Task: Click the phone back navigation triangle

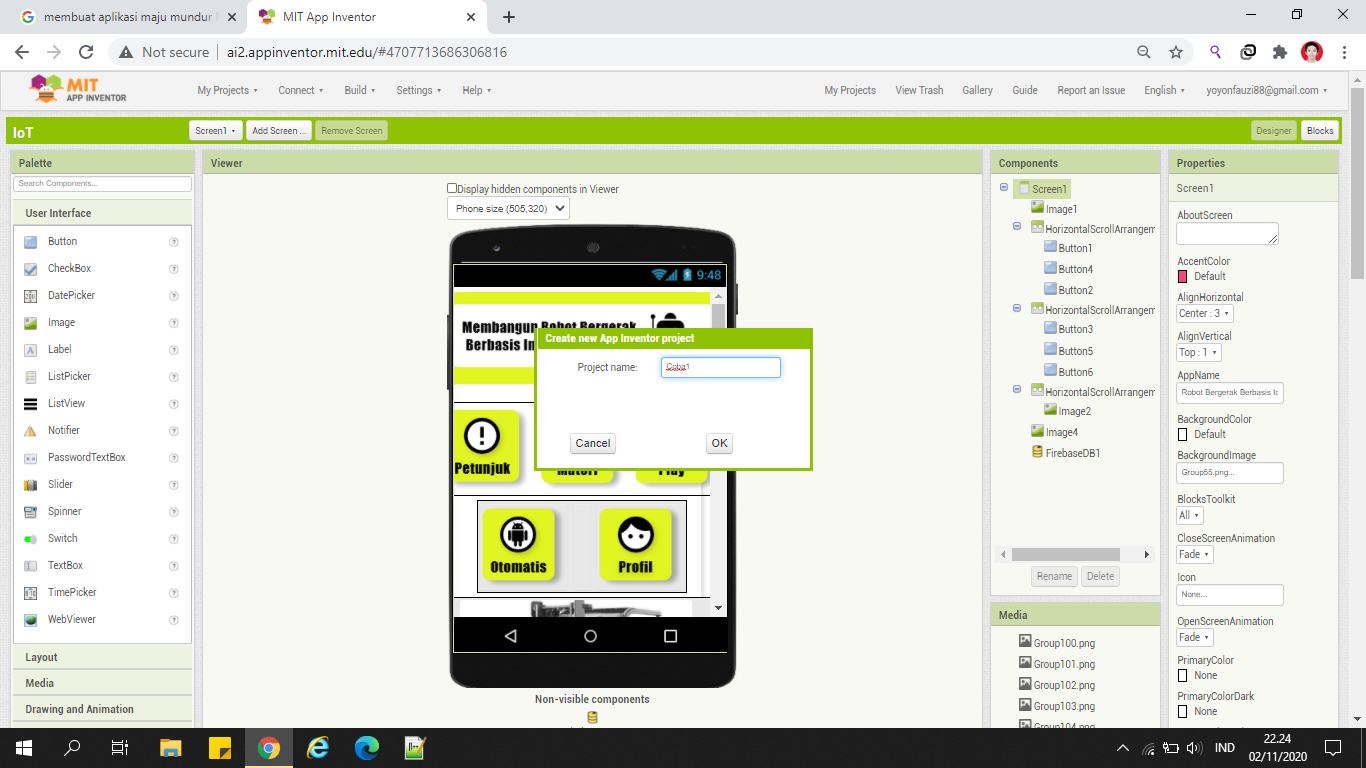Action: point(510,636)
